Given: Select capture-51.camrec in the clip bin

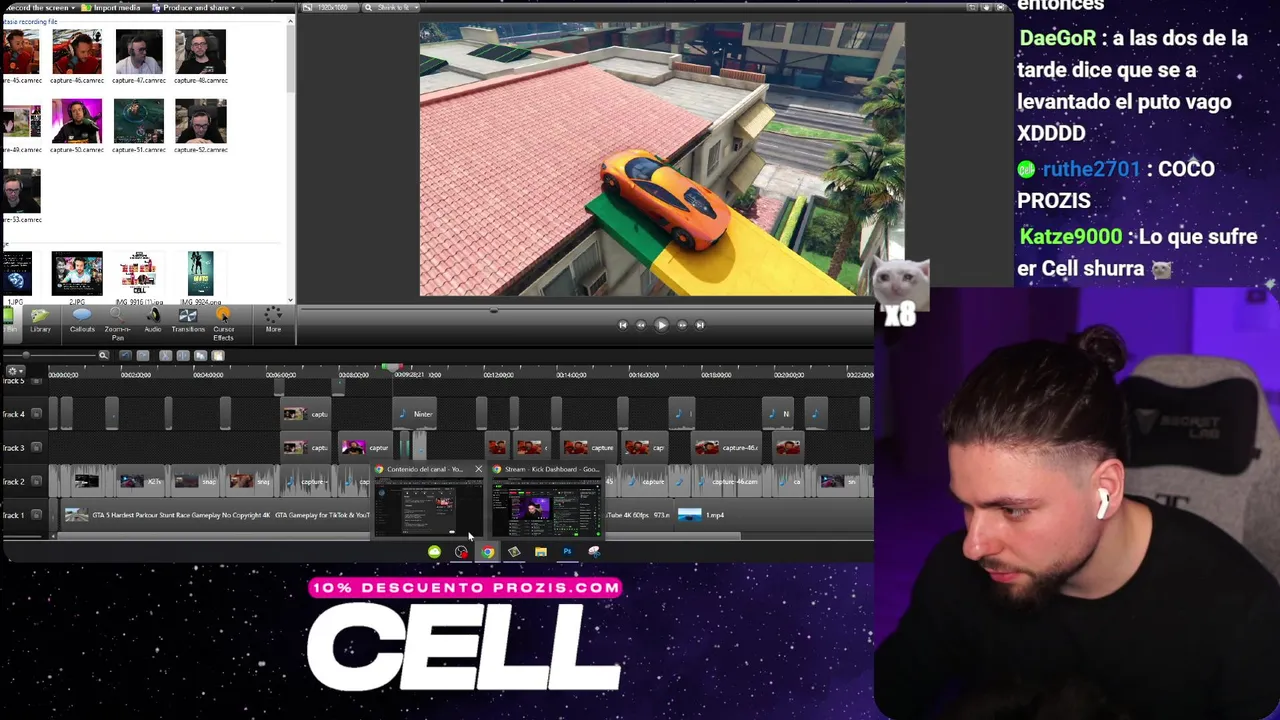Looking at the screenshot, I should pyautogui.click(x=139, y=126).
